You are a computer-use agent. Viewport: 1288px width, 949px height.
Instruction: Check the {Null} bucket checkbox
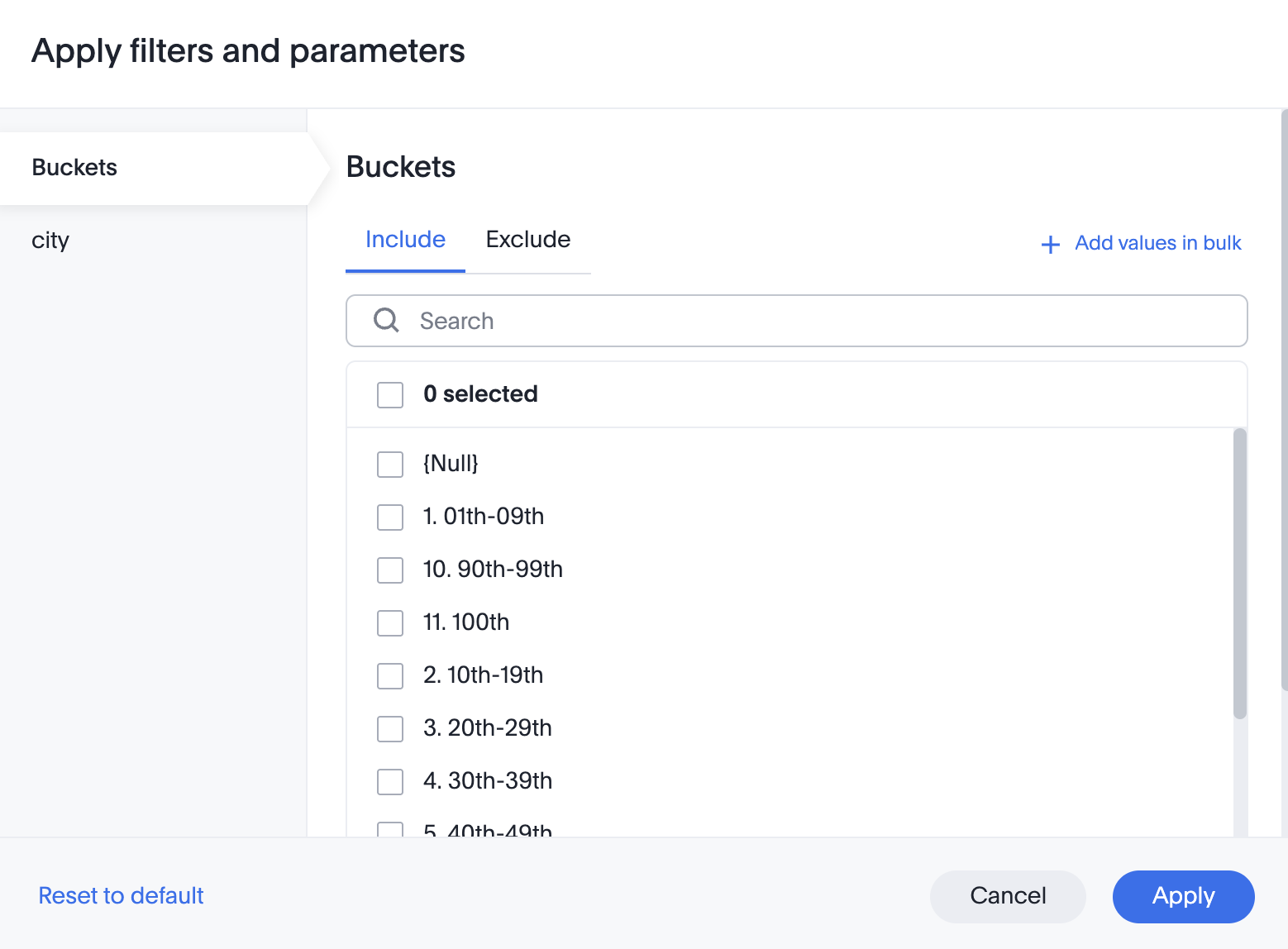389,465
